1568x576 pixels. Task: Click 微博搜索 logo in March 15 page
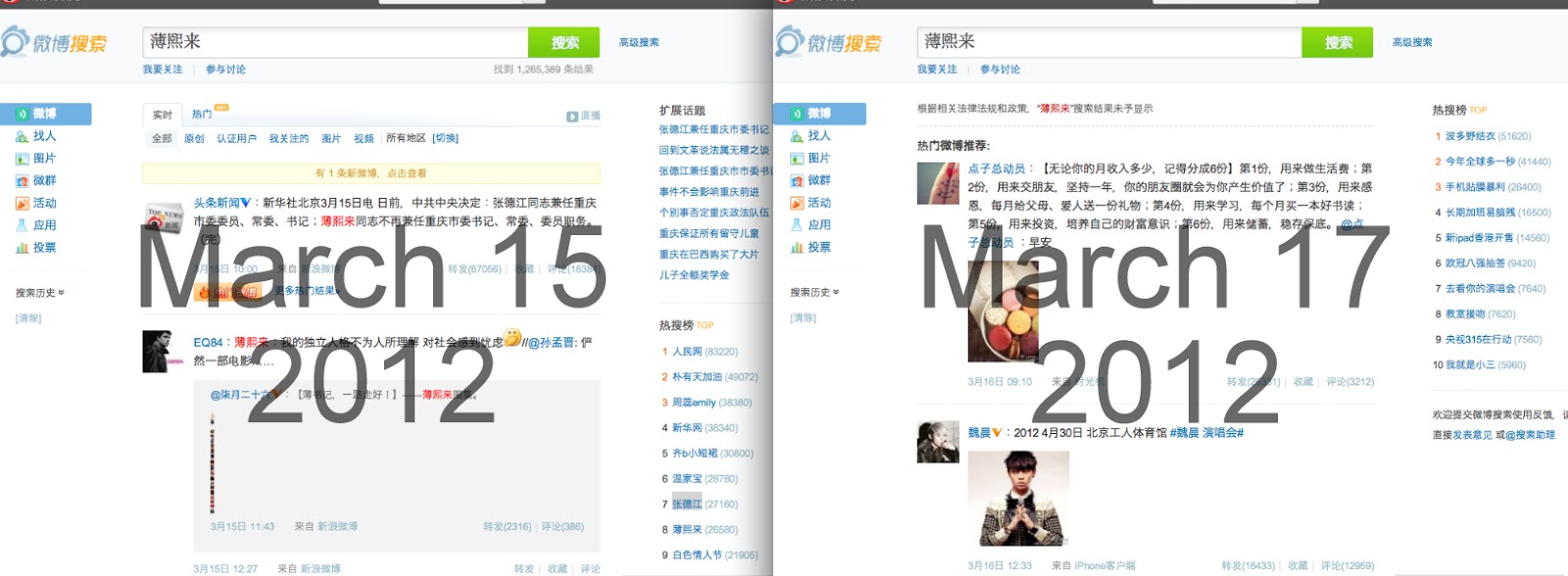click(x=54, y=42)
